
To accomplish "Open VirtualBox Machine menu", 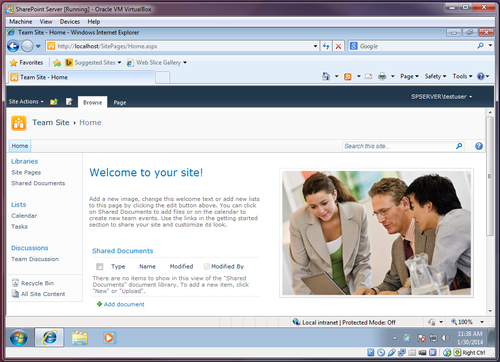I will click(21, 22).
